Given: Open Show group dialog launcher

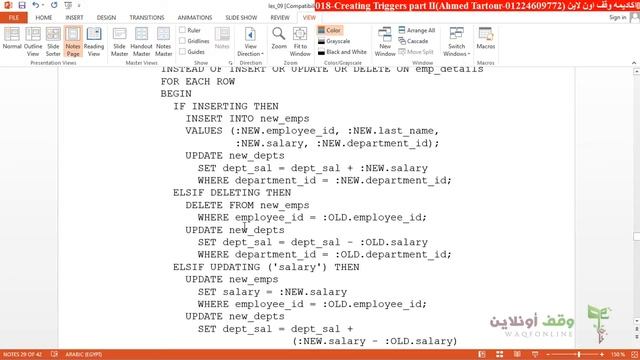Looking at the screenshot, I should 231,63.
